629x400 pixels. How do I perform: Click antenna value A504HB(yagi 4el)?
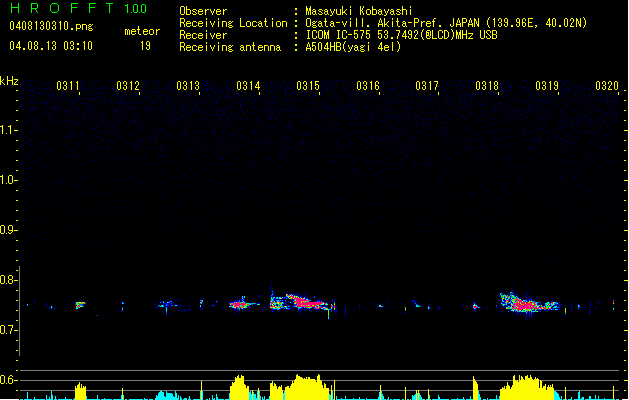[353, 47]
